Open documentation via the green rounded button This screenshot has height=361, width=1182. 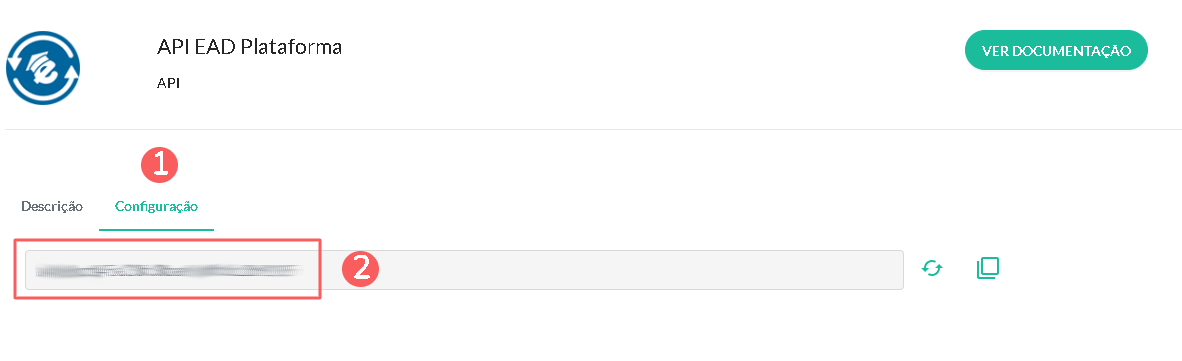(x=1056, y=50)
